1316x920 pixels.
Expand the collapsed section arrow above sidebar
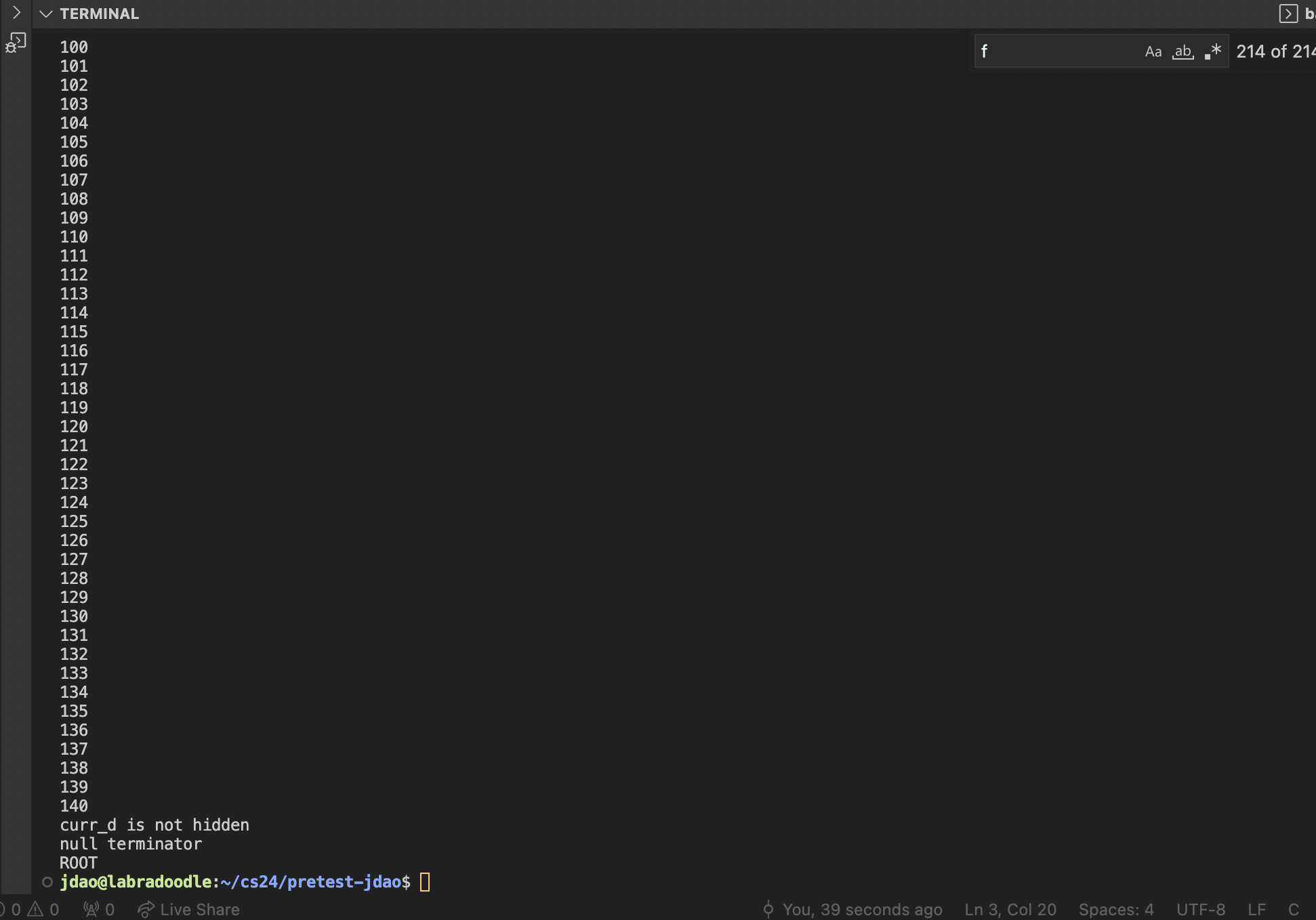(x=16, y=13)
